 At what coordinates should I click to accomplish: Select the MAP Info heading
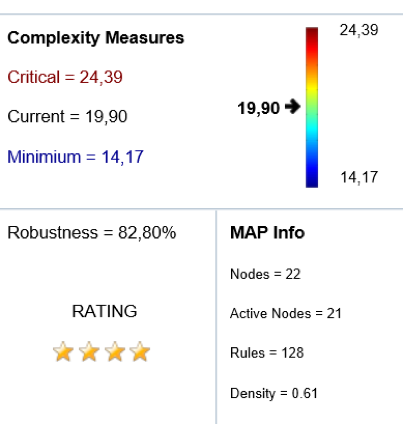coord(267,232)
